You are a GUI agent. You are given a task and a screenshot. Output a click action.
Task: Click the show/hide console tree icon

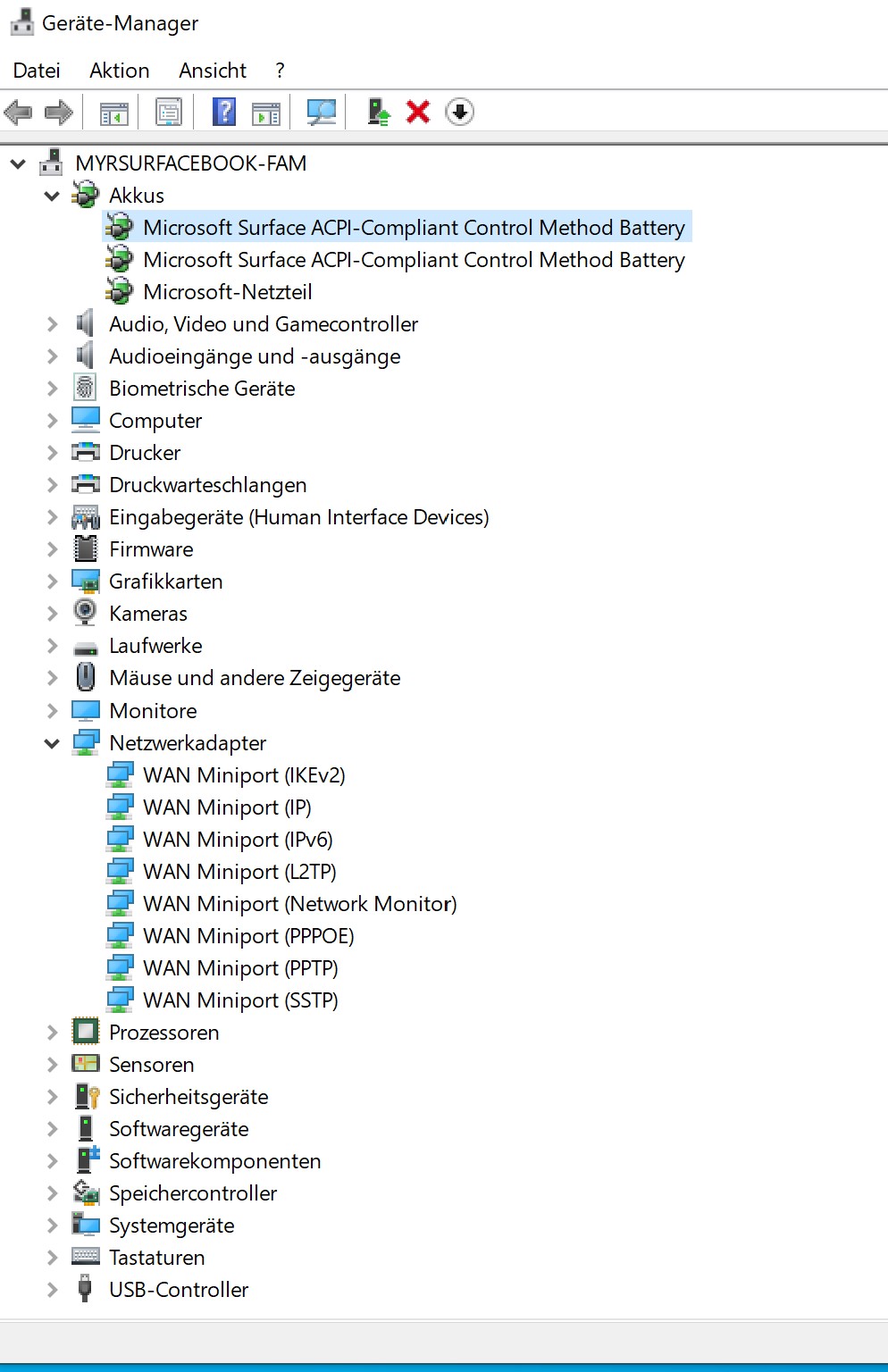tap(113, 113)
